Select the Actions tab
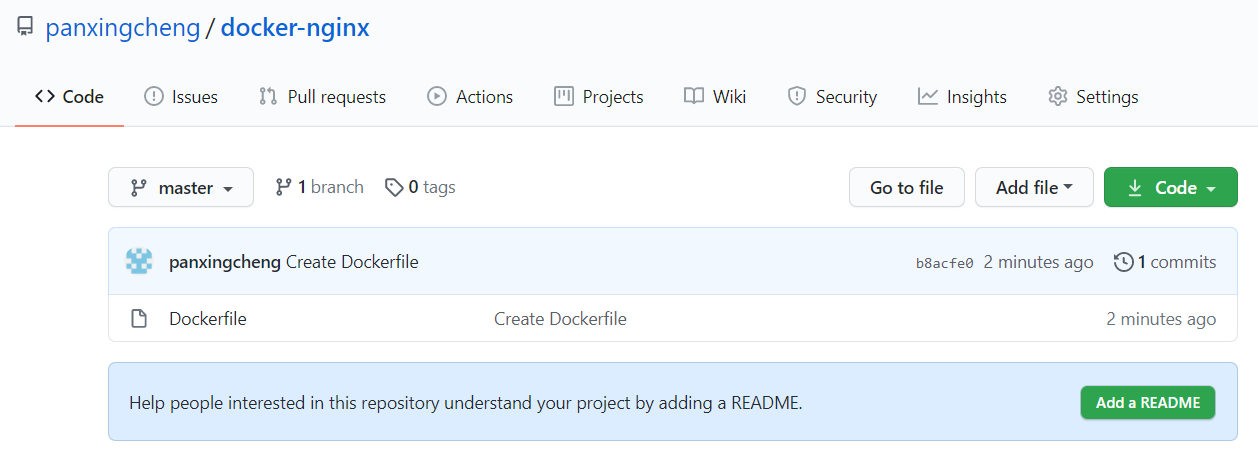This screenshot has width=1258, height=473. click(470, 97)
